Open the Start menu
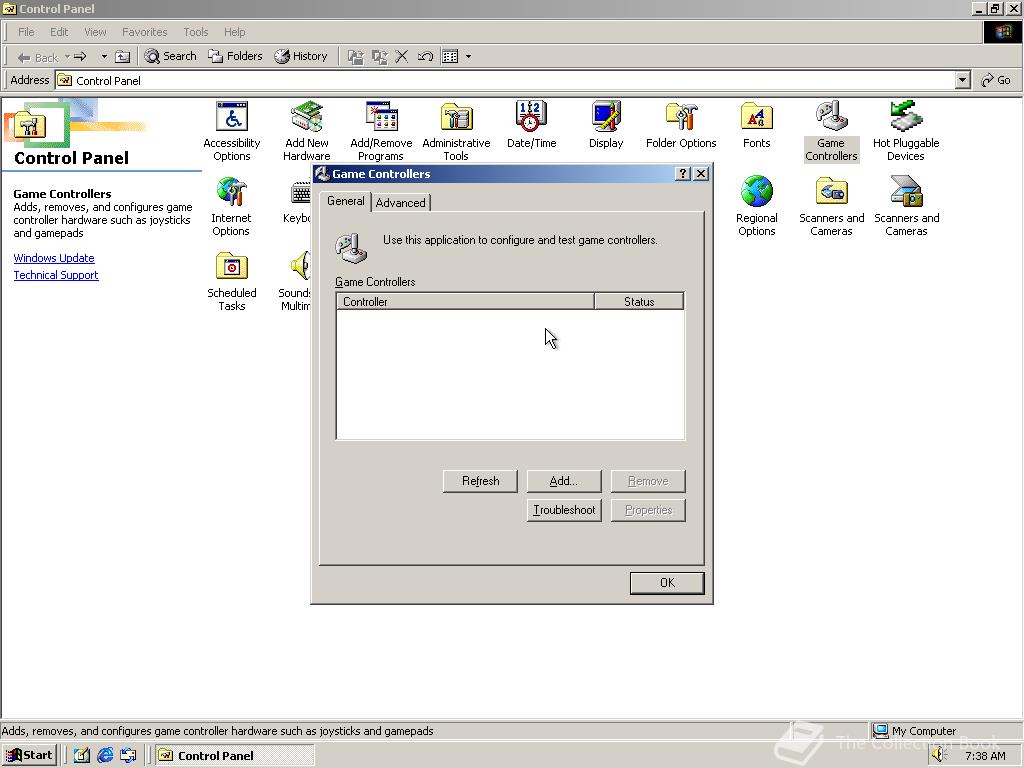The width and height of the screenshot is (1024, 768). click(x=29, y=756)
